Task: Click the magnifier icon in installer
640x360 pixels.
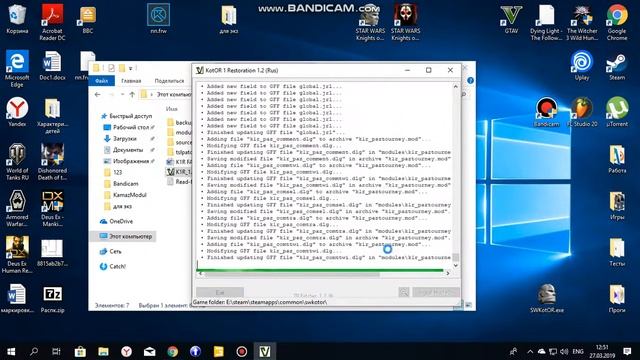Action: 404,292
